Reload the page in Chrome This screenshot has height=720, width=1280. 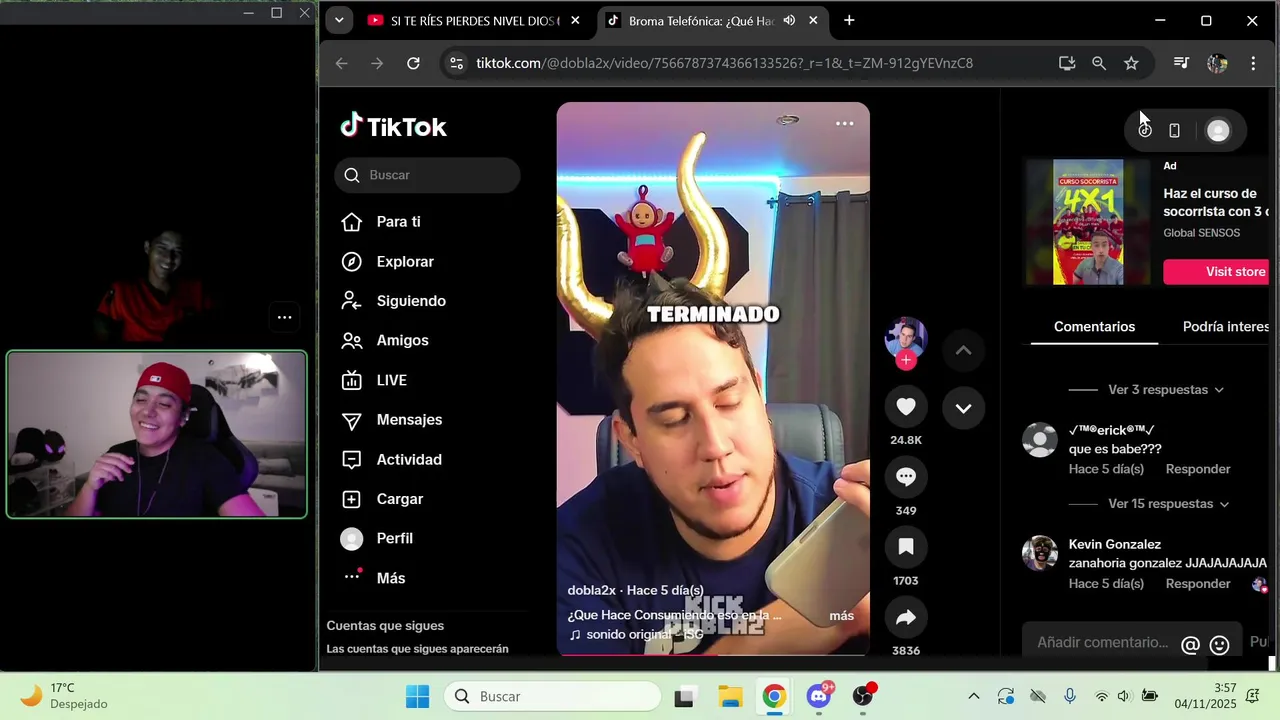click(x=413, y=63)
